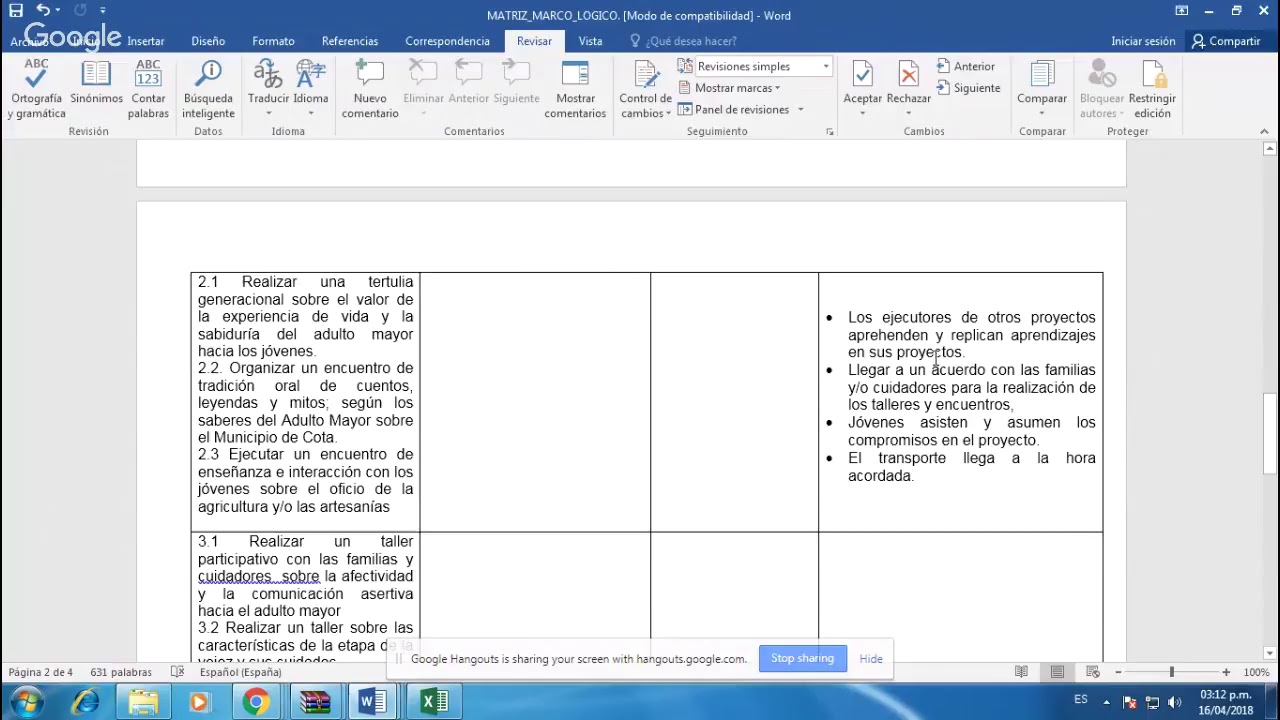Image resolution: width=1280 pixels, height=720 pixels.
Task: Switch to the Formato tab
Action: tap(273, 41)
